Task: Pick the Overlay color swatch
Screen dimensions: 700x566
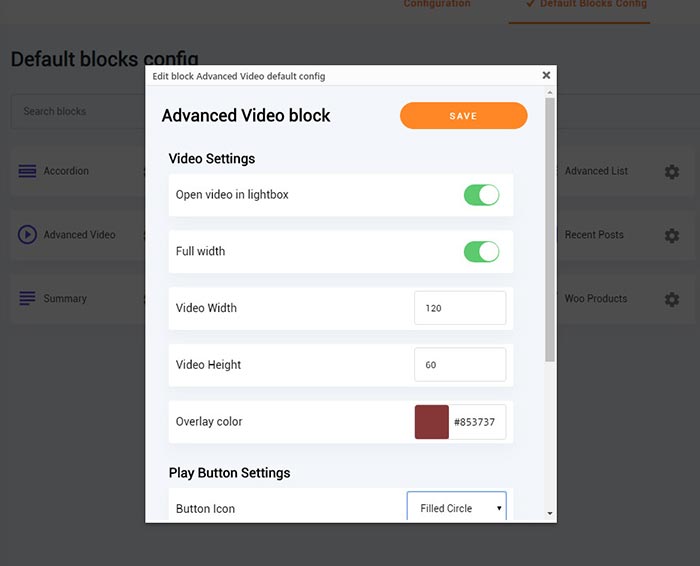Action: click(432, 422)
